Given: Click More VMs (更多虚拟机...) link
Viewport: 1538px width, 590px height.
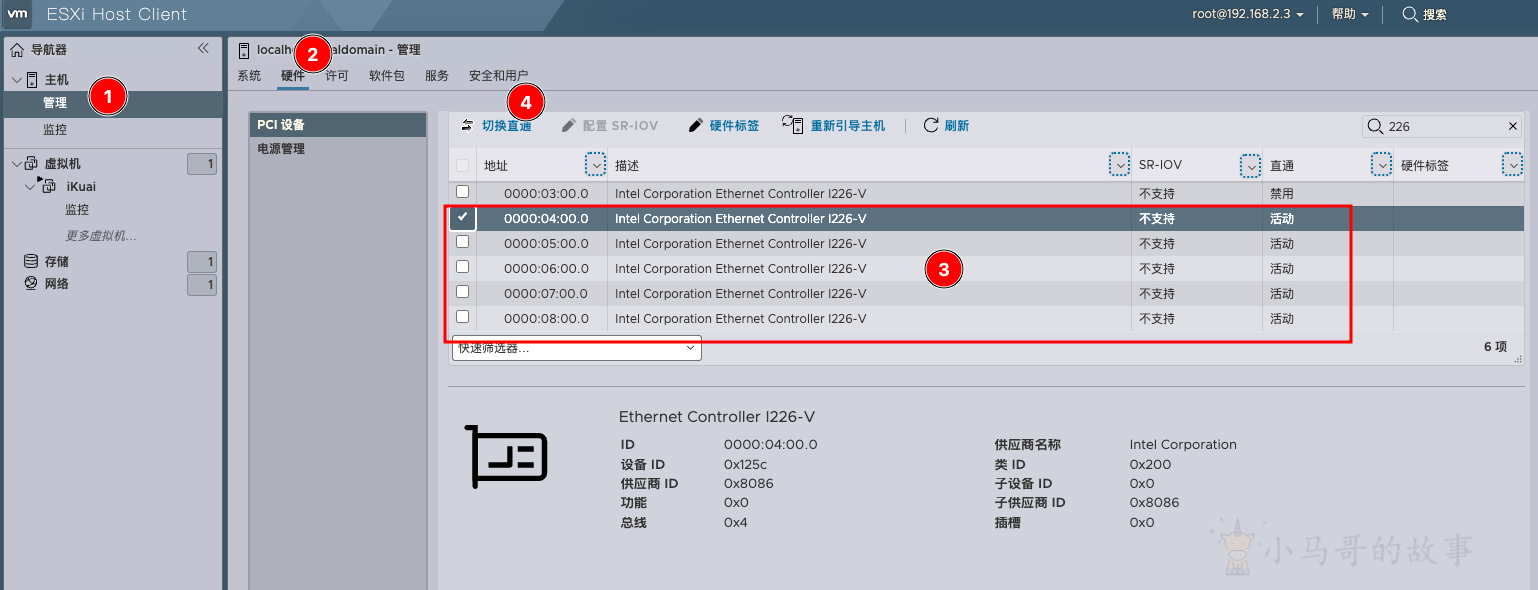Looking at the screenshot, I should click(x=101, y=236).
